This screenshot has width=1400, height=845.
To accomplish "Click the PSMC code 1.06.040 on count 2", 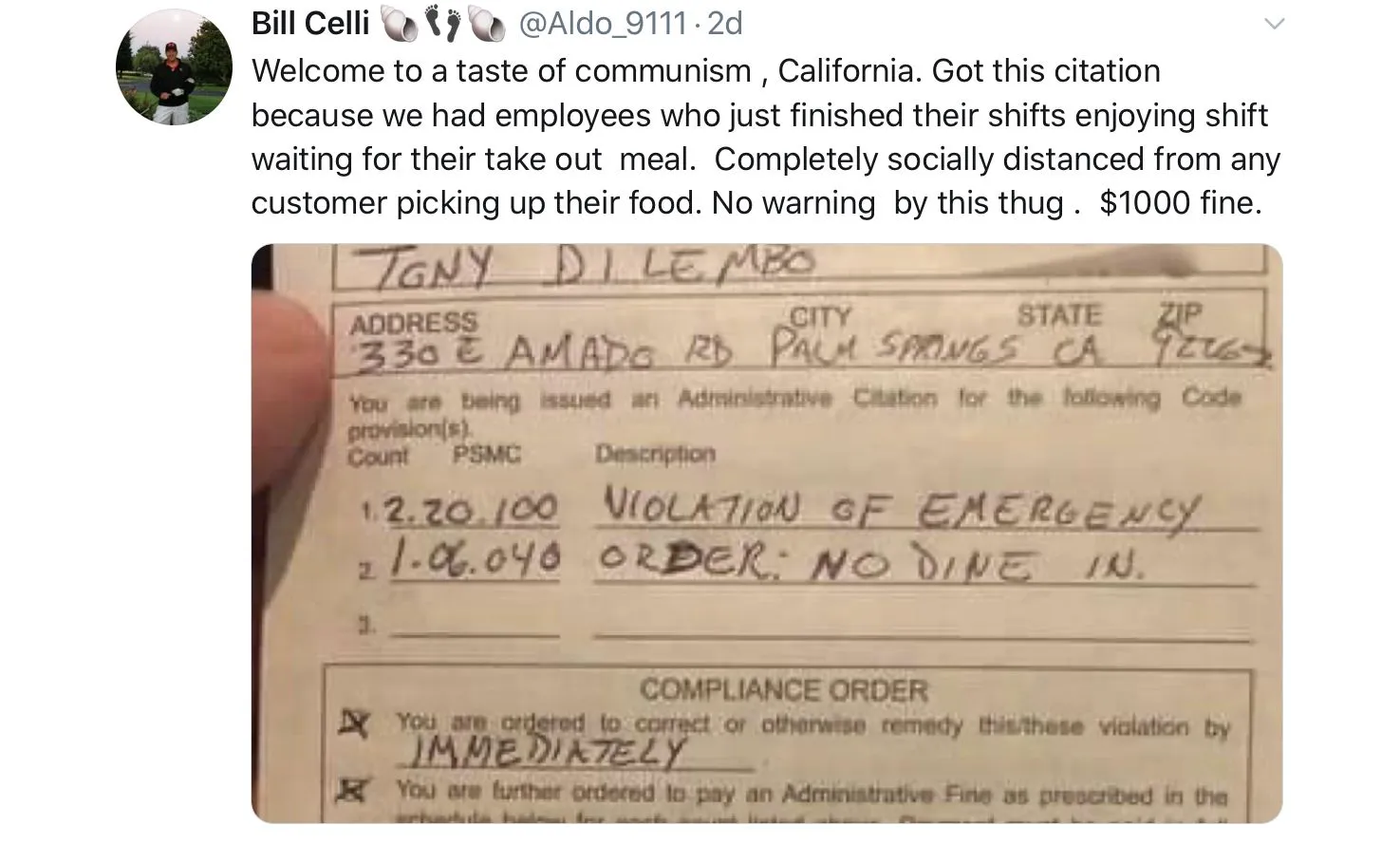I will pyautogui.click(x=475, y=563).
